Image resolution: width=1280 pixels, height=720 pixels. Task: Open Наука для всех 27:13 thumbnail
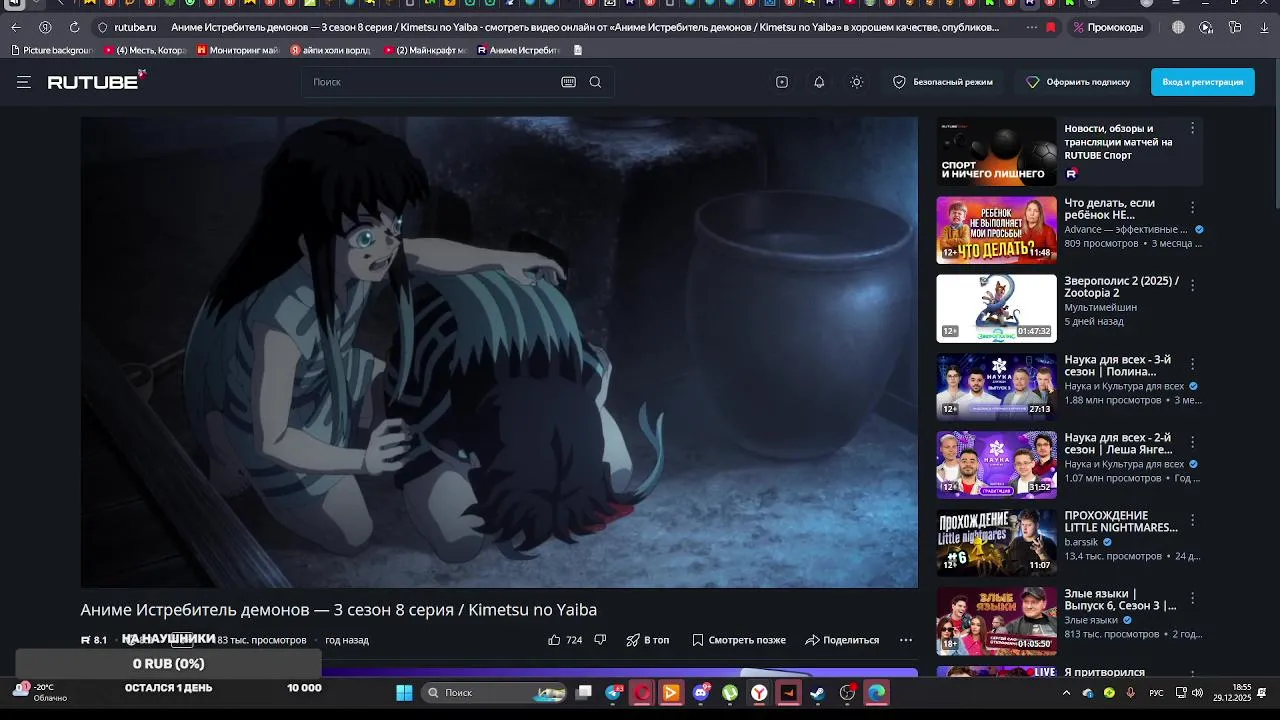pyautogui.click(x=996, y=386)
